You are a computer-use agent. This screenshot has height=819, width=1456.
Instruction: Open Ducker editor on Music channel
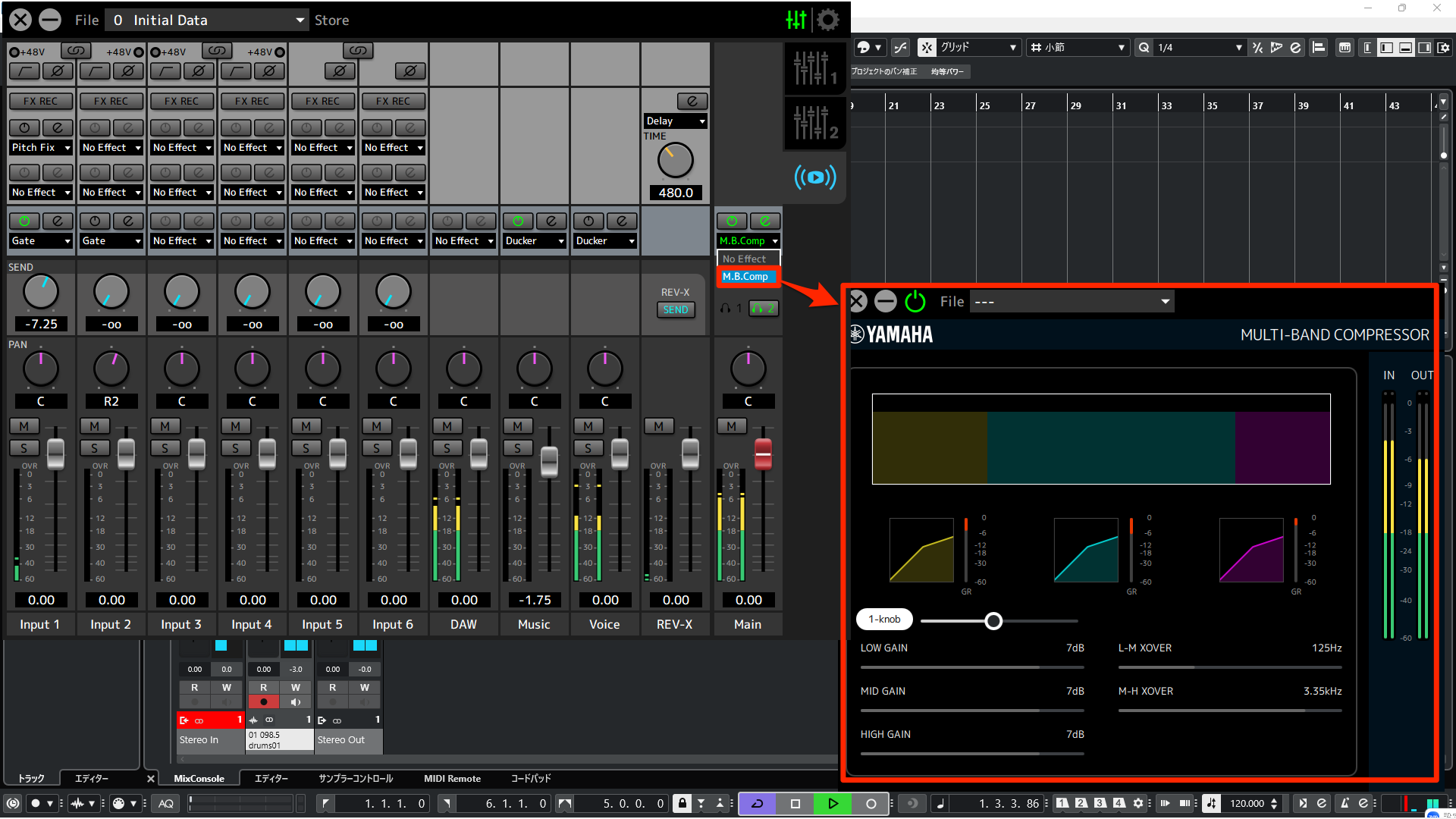click(551, 221)
